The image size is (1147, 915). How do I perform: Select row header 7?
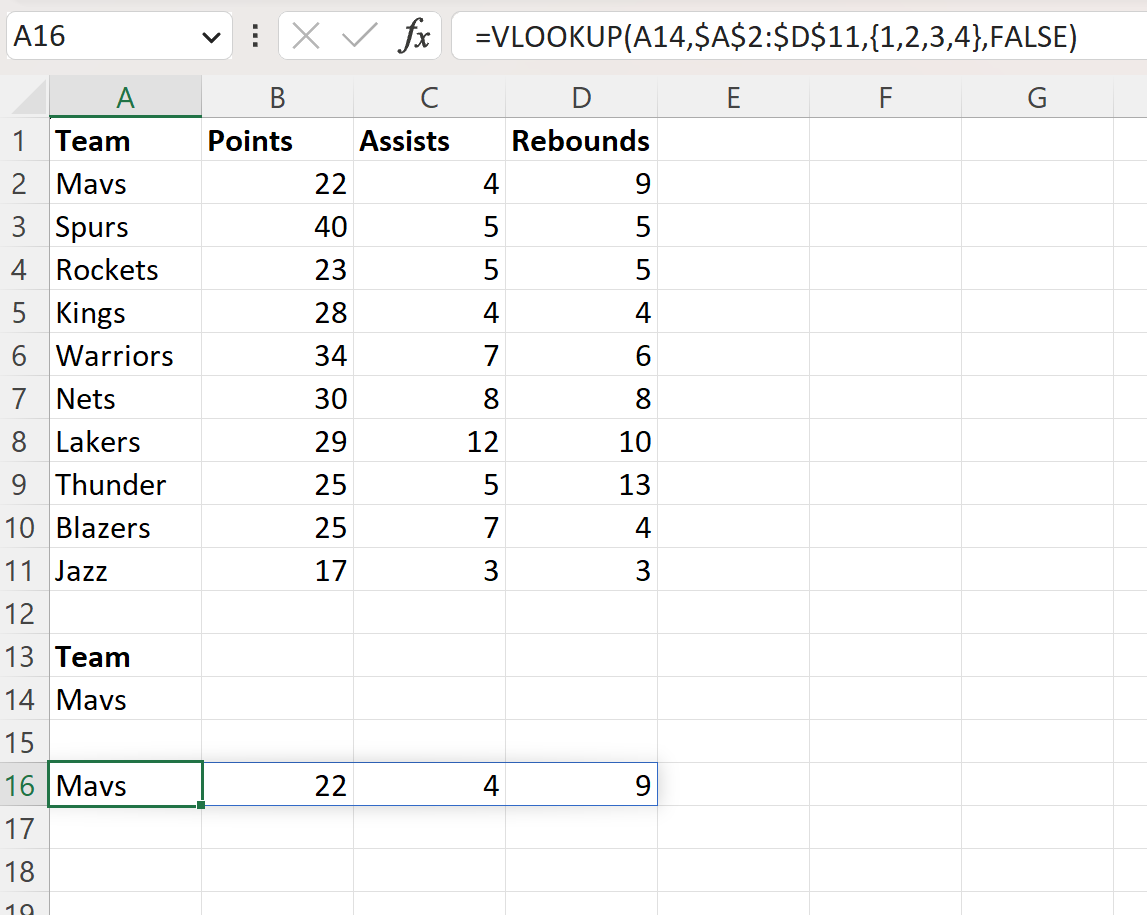click(24, 398)
